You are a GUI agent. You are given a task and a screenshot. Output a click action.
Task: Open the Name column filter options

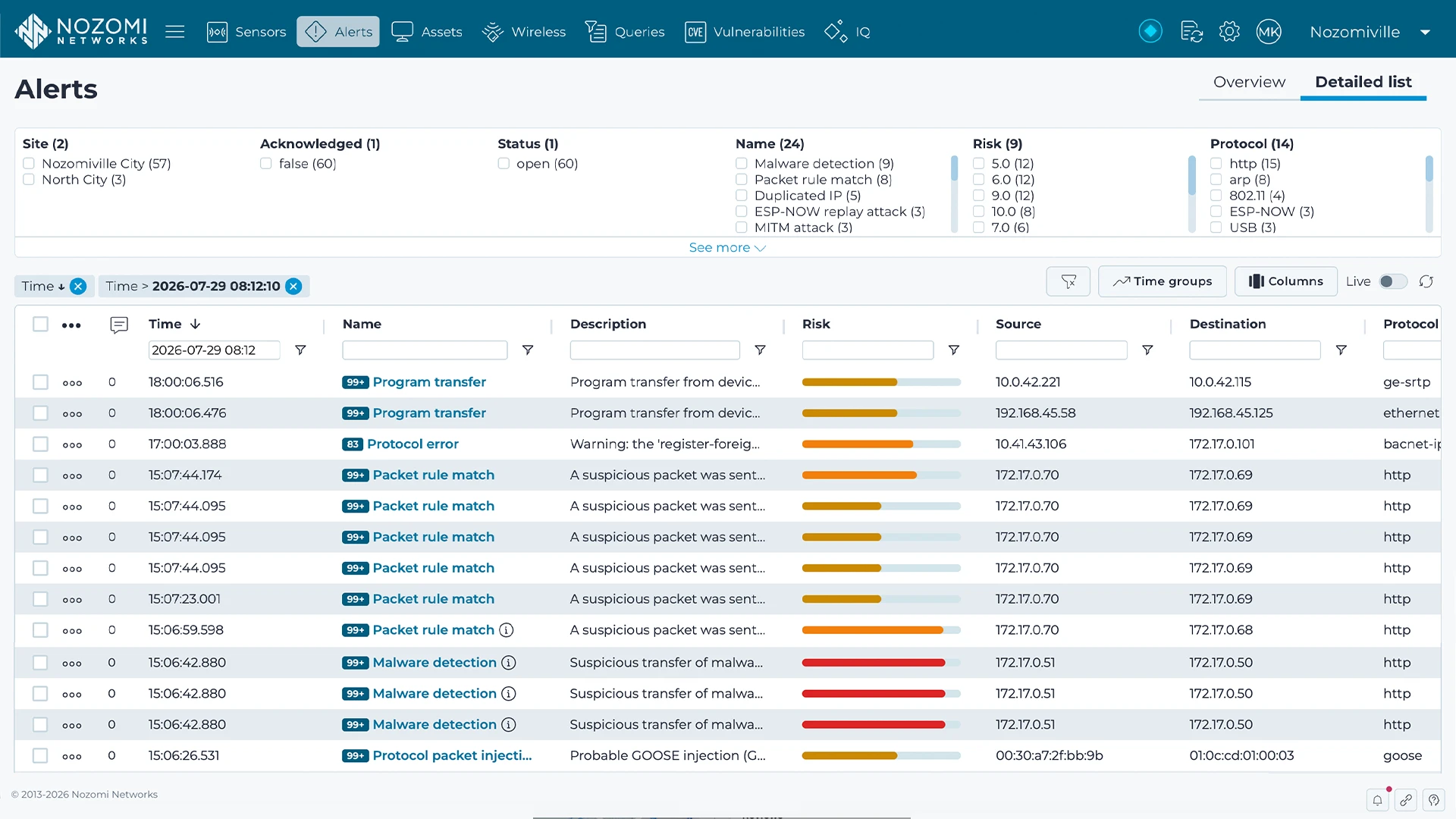(x=528, y=350)
